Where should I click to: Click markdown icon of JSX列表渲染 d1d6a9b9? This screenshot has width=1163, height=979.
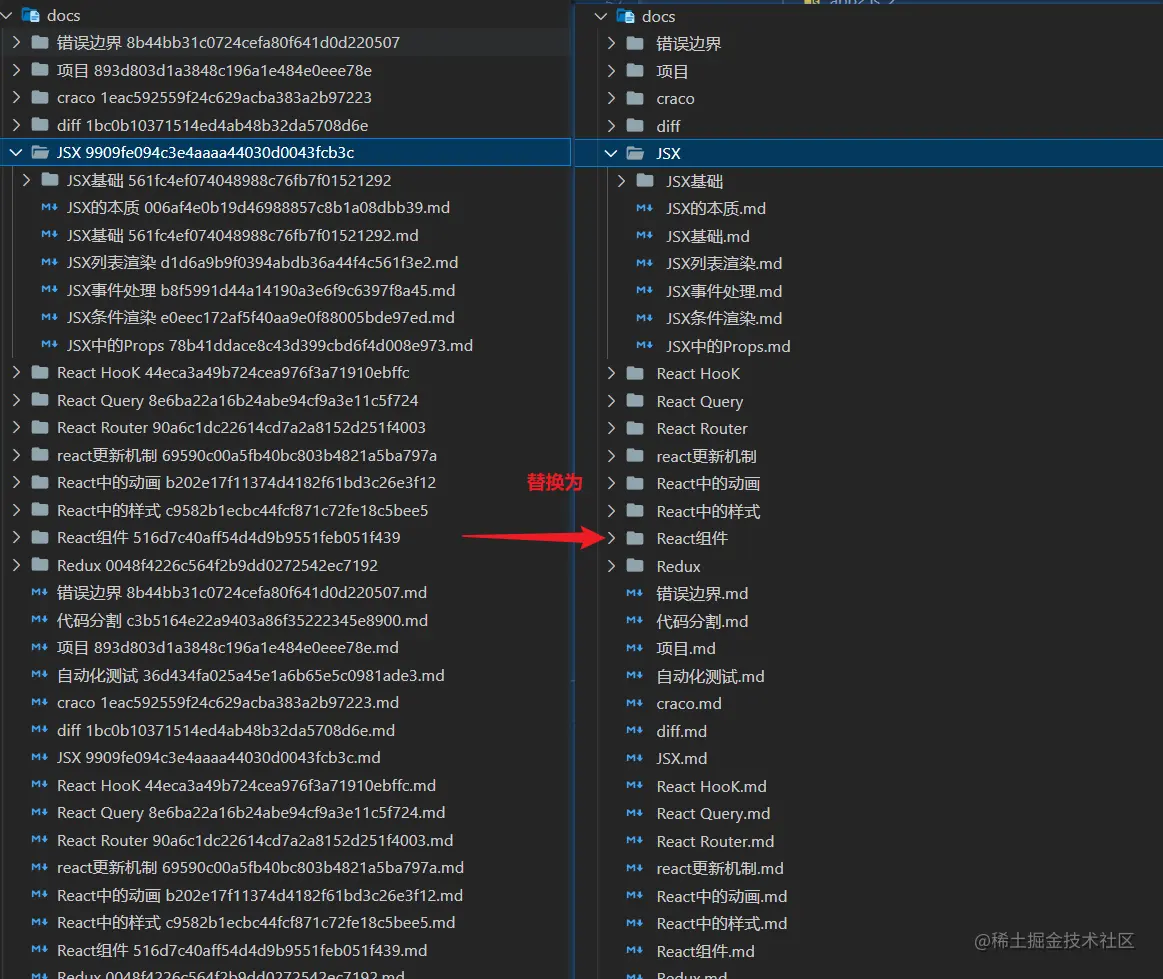point(50,263)
